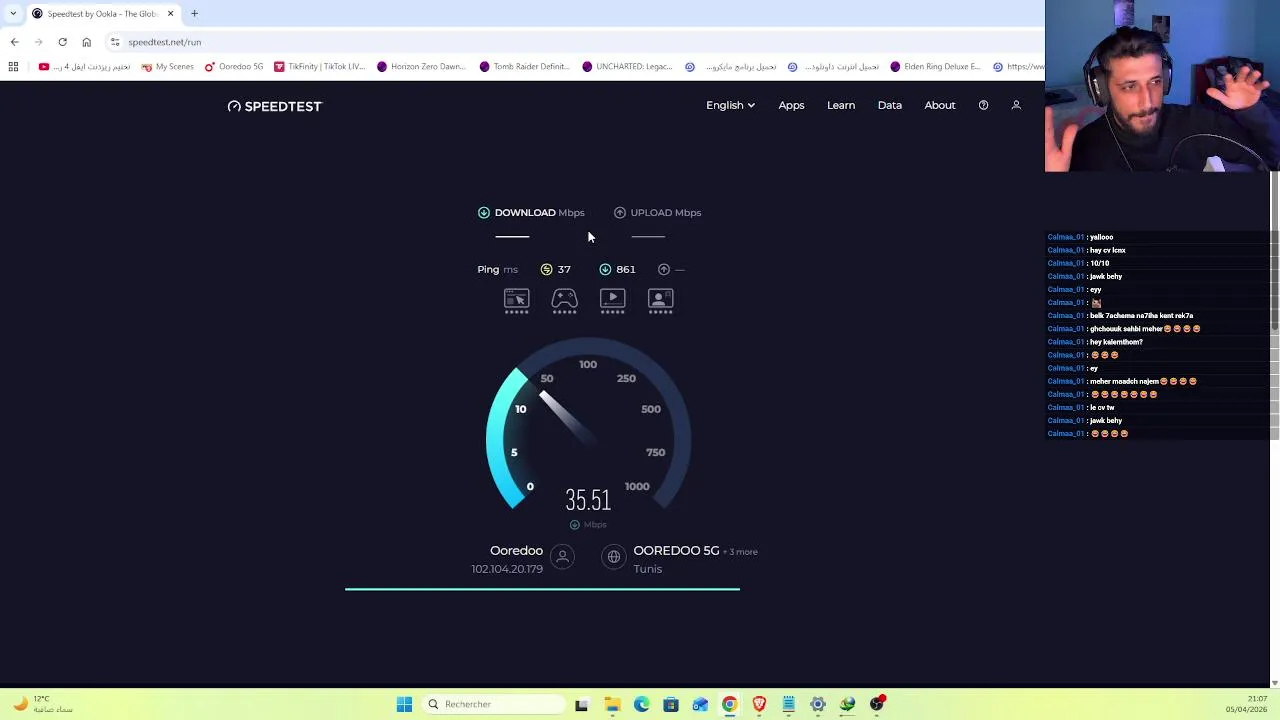
Task: Click the idle ping latency icon
Action: pyautogui.click(x=546, y=269)
